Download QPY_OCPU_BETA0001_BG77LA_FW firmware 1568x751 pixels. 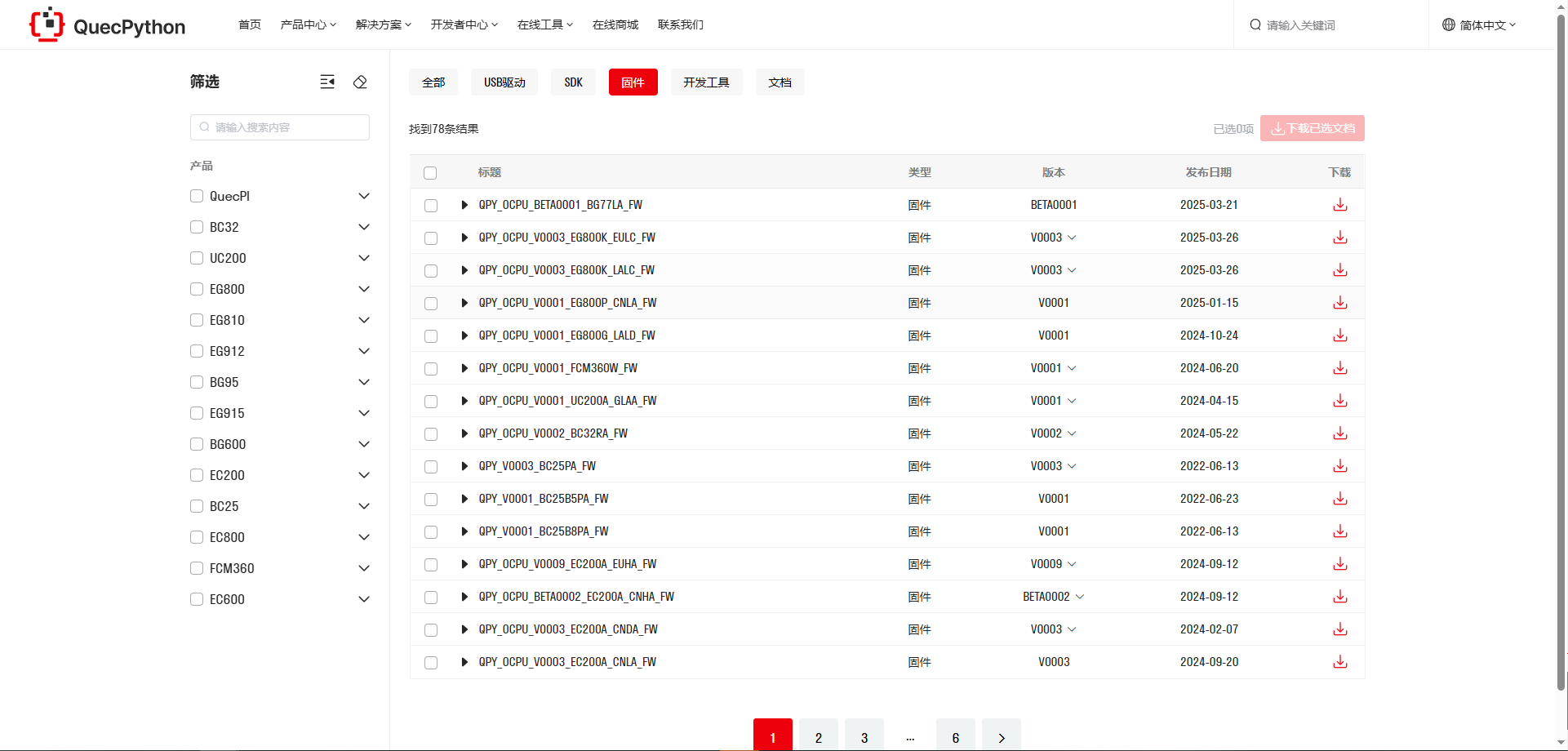(1340, 205)
